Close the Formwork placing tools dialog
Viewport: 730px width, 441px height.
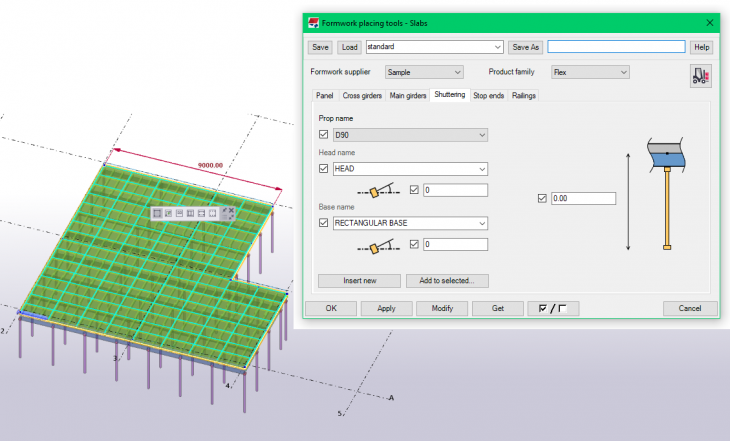pos(710,23)
